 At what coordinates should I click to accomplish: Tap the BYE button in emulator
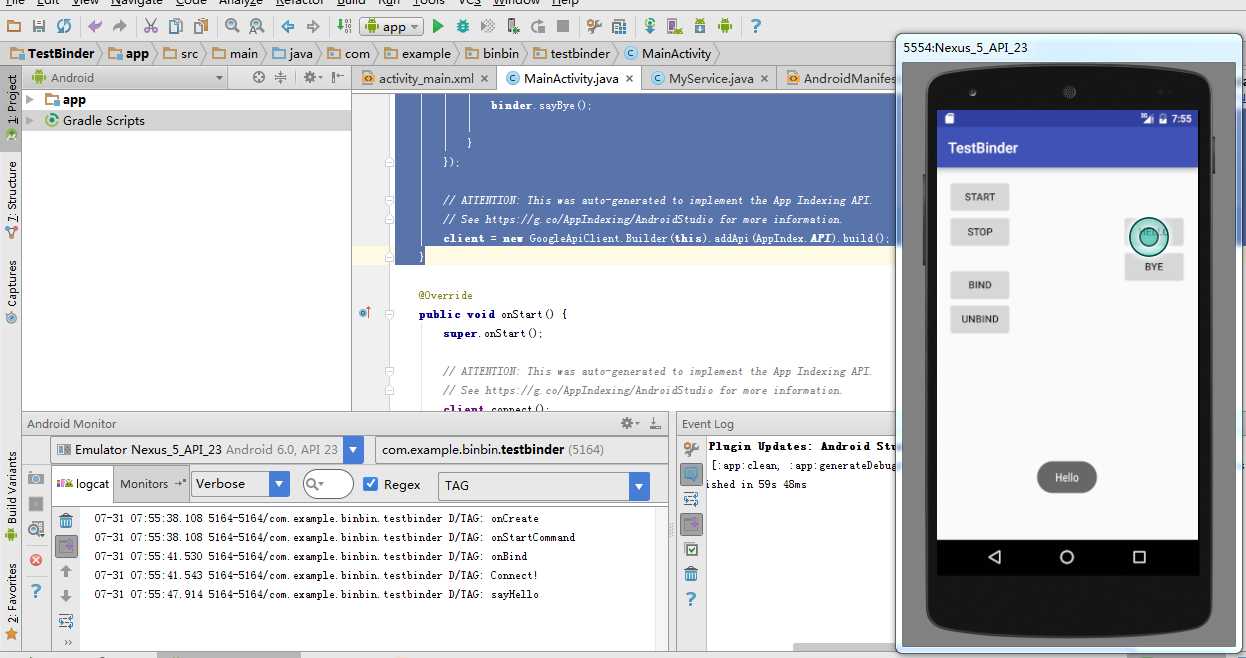[x=1154, y=267]
